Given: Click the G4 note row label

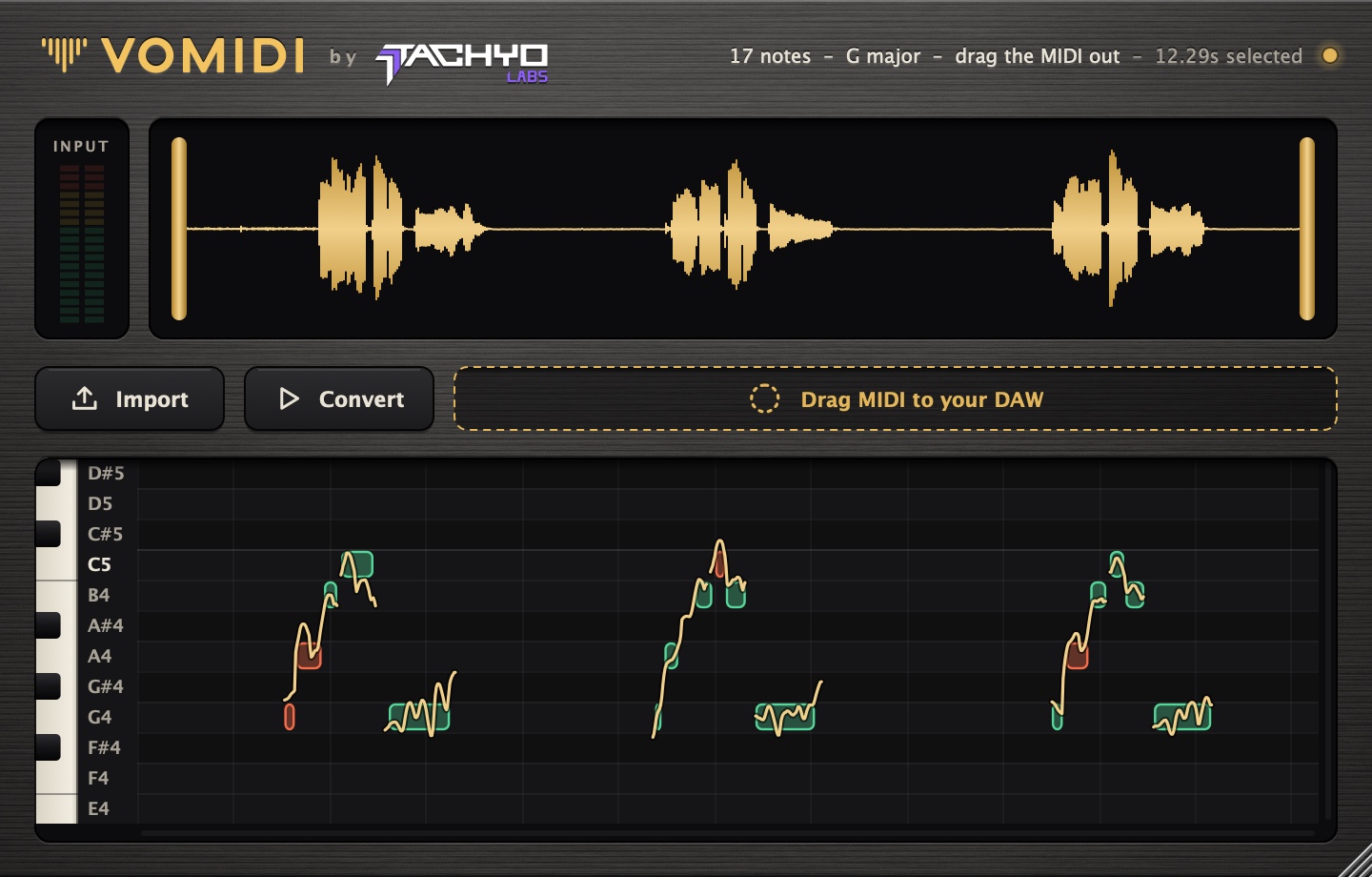Looking at the screenshot, I should [x=99, y=717].
